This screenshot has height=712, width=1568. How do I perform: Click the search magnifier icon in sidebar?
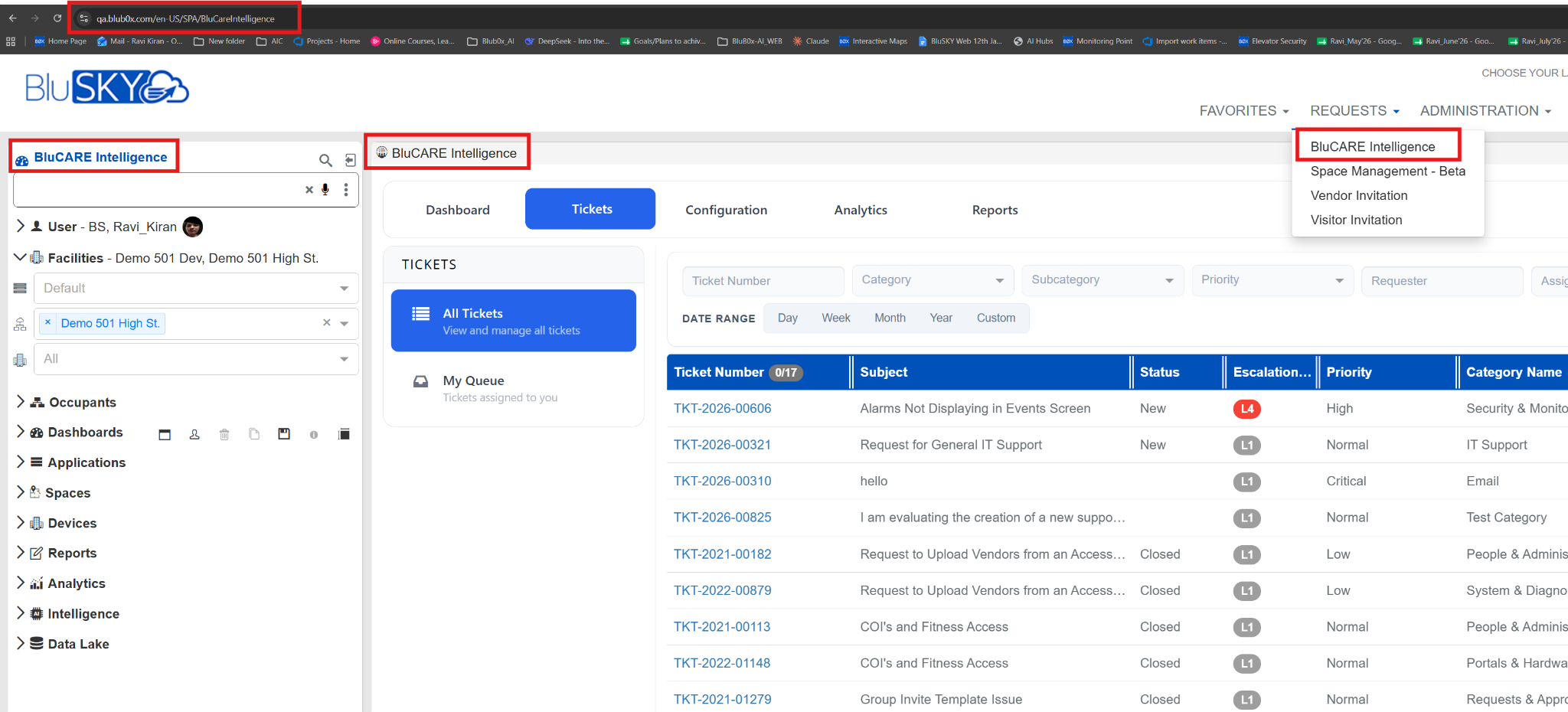[x=325, y=160]
